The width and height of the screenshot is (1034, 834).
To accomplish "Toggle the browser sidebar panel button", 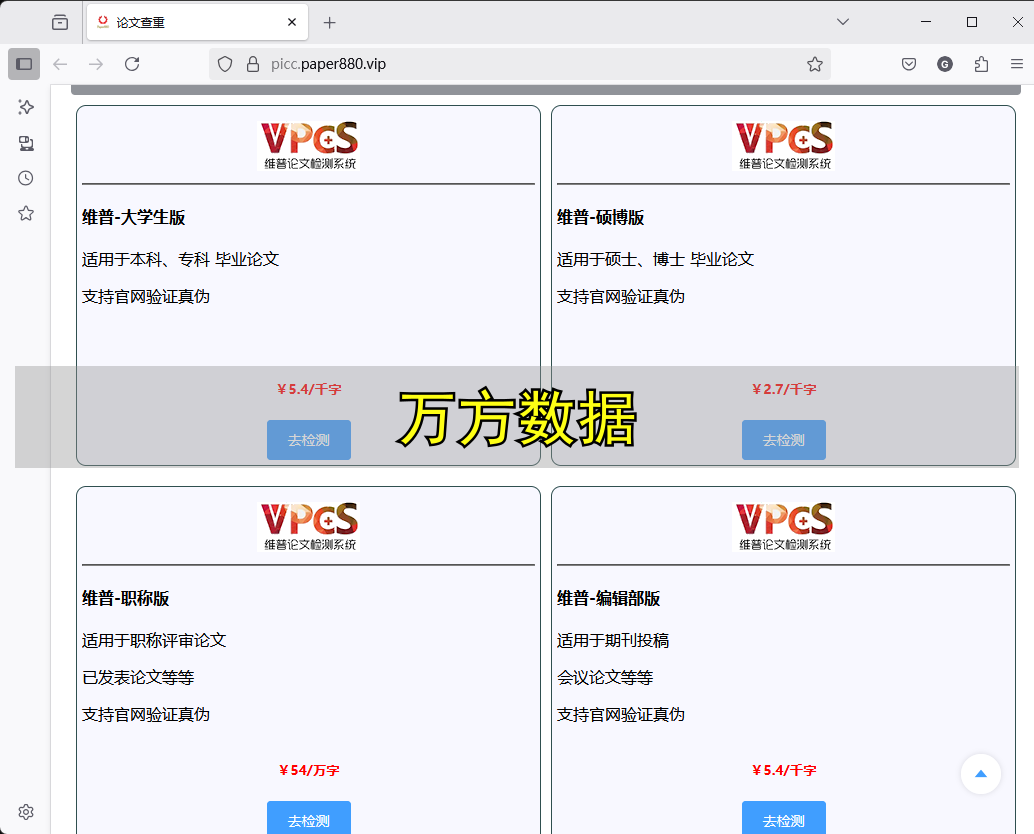I will pos(24,64).
